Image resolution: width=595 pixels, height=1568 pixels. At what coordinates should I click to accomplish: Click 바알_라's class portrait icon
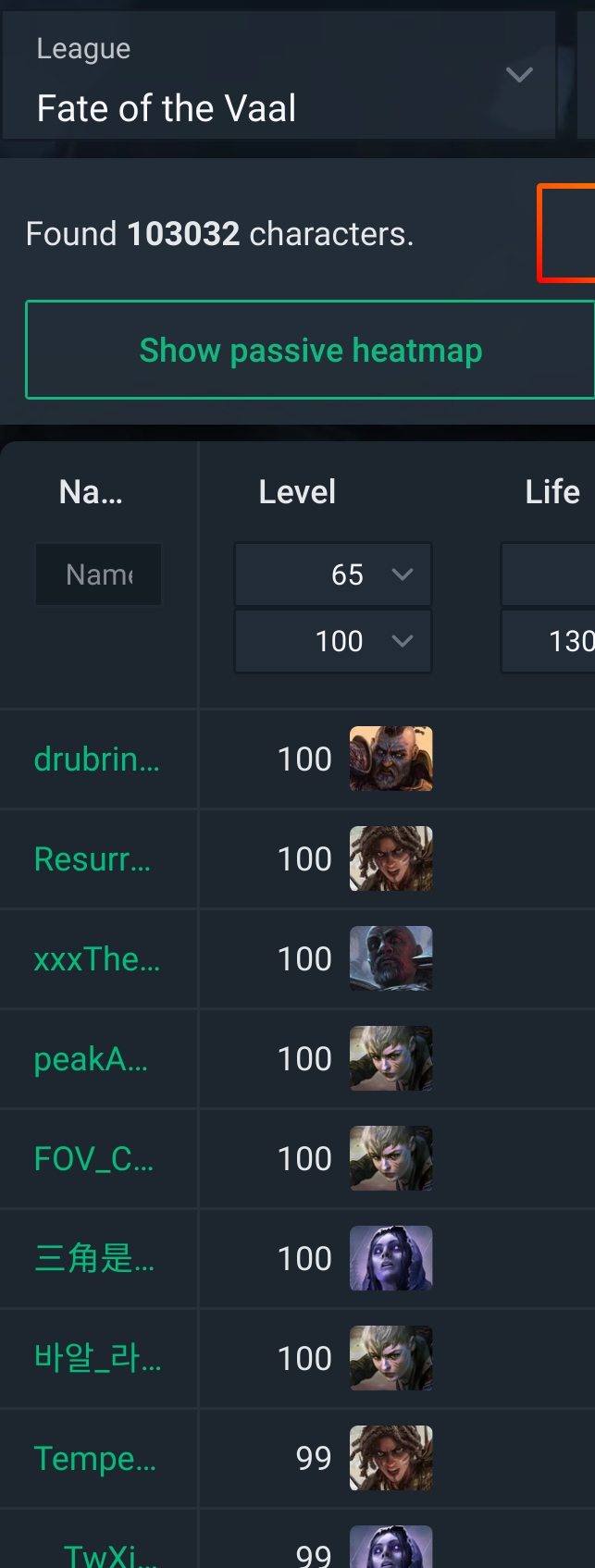tap(390, 1358)
